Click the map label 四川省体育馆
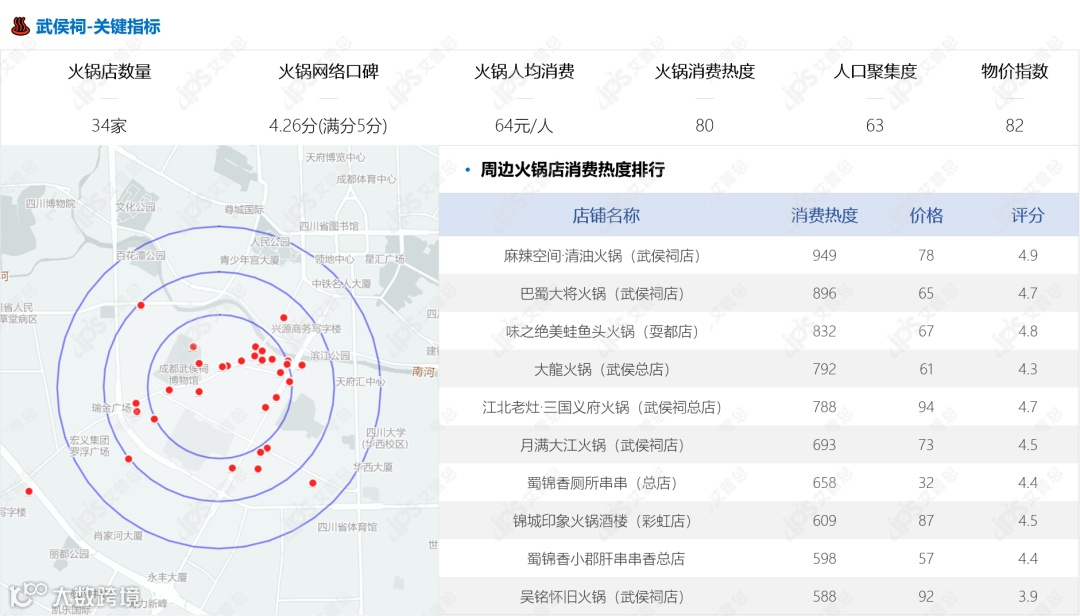This screenshot has width=1080, height=616. click(347, 527)
